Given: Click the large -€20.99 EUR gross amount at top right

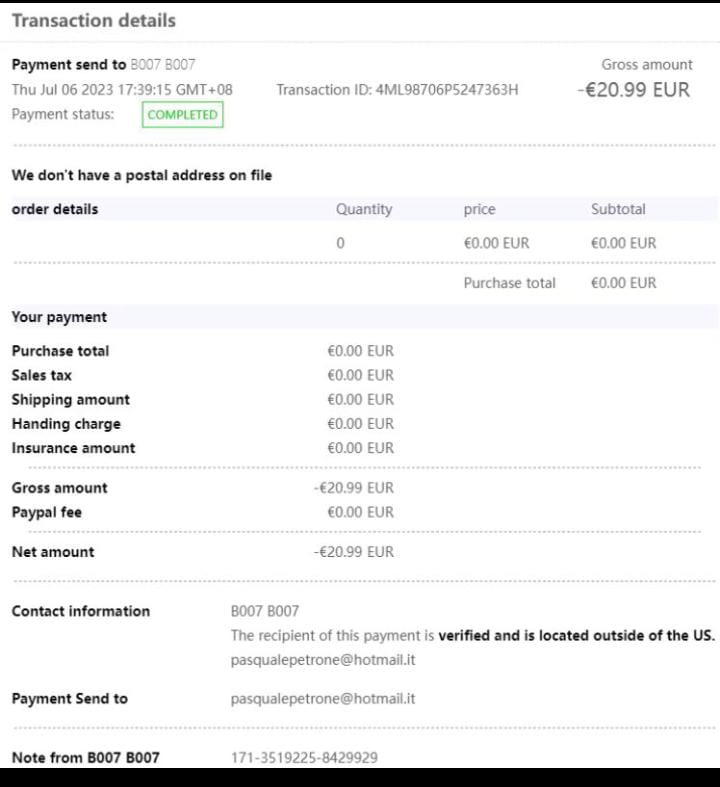Looking at the screenshot, I should [634, 90].
